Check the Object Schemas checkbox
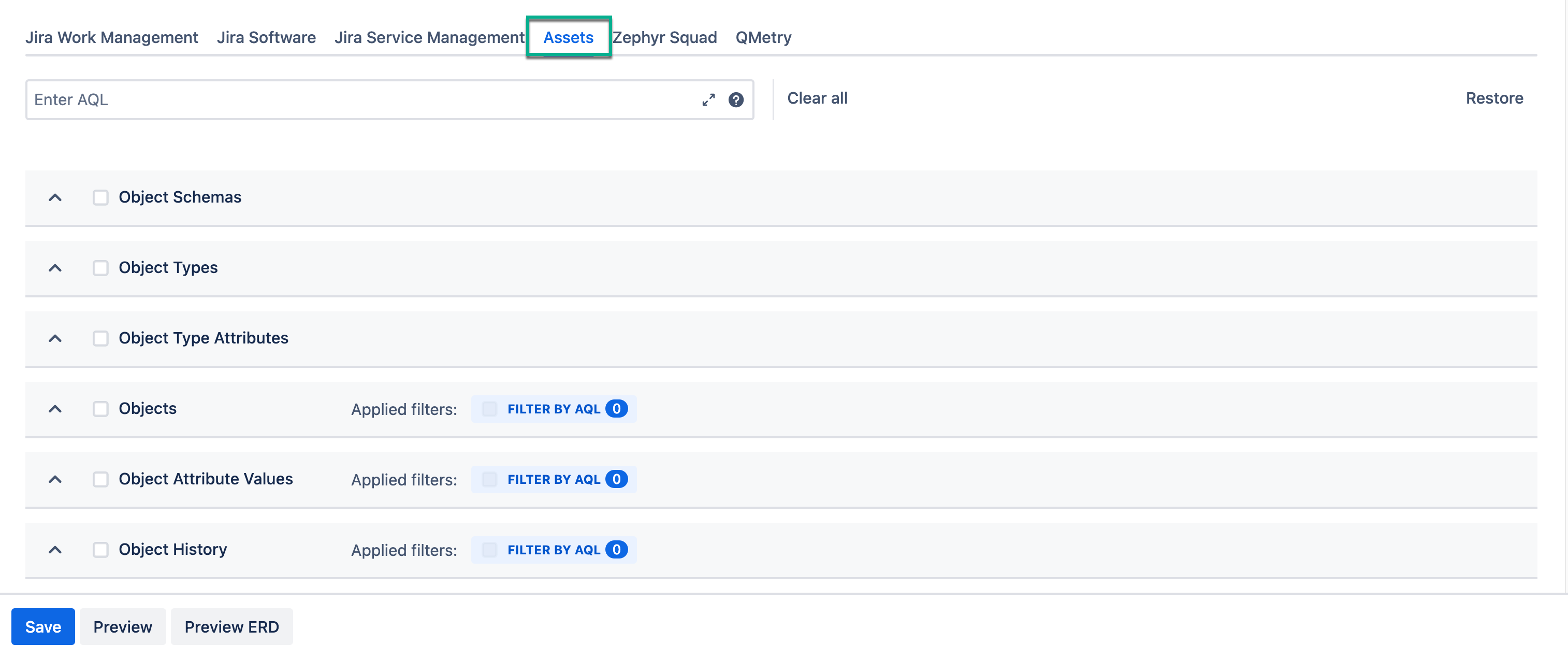The image size is (1568, 659). click(100, 197)
